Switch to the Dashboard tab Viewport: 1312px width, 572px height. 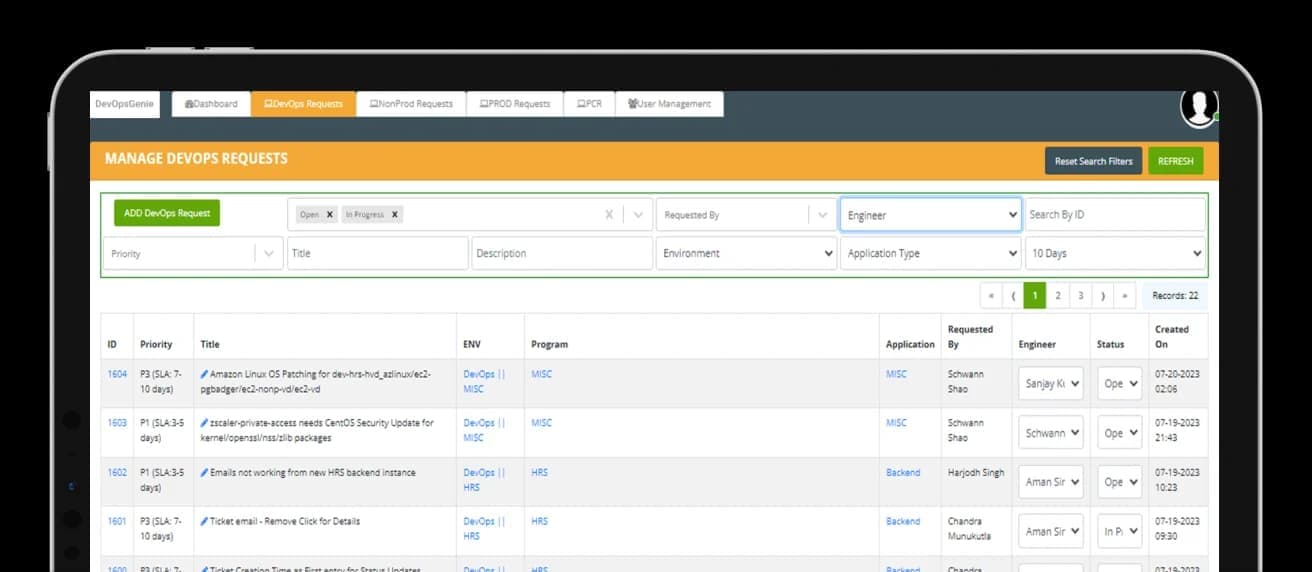(x=211, y=104)
